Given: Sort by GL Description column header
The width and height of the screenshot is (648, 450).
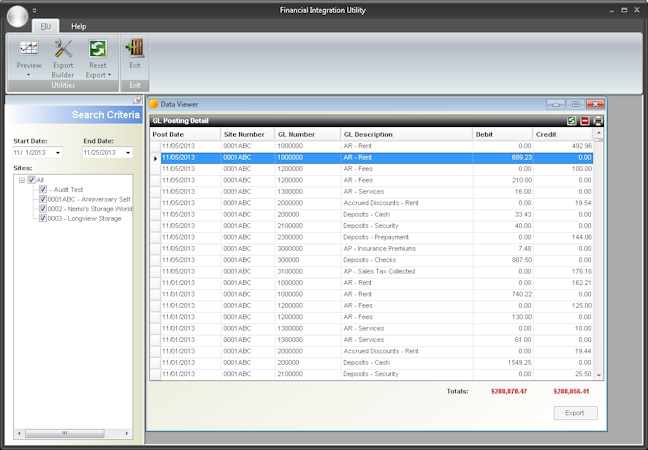Looking at the screenshot, I should tap(407, 134).
